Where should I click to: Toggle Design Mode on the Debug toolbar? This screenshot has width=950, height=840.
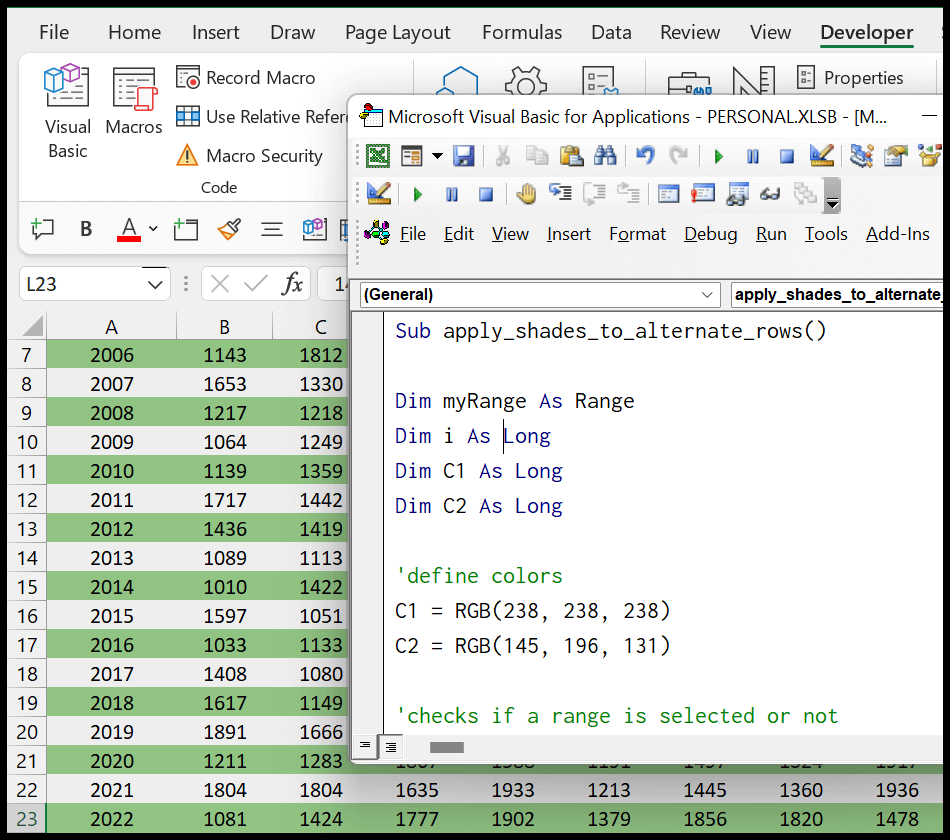pyautogui.click(x=379, y=194)
